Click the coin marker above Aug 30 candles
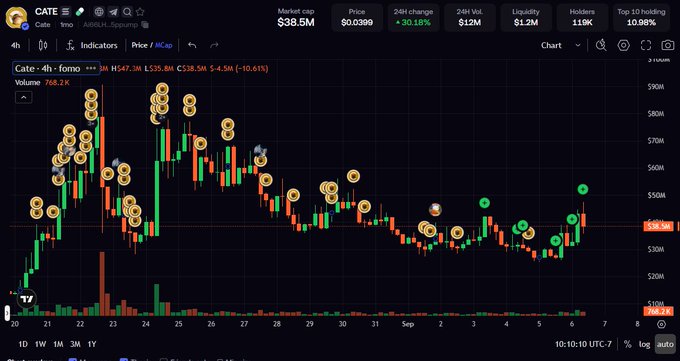 (353, 176)
